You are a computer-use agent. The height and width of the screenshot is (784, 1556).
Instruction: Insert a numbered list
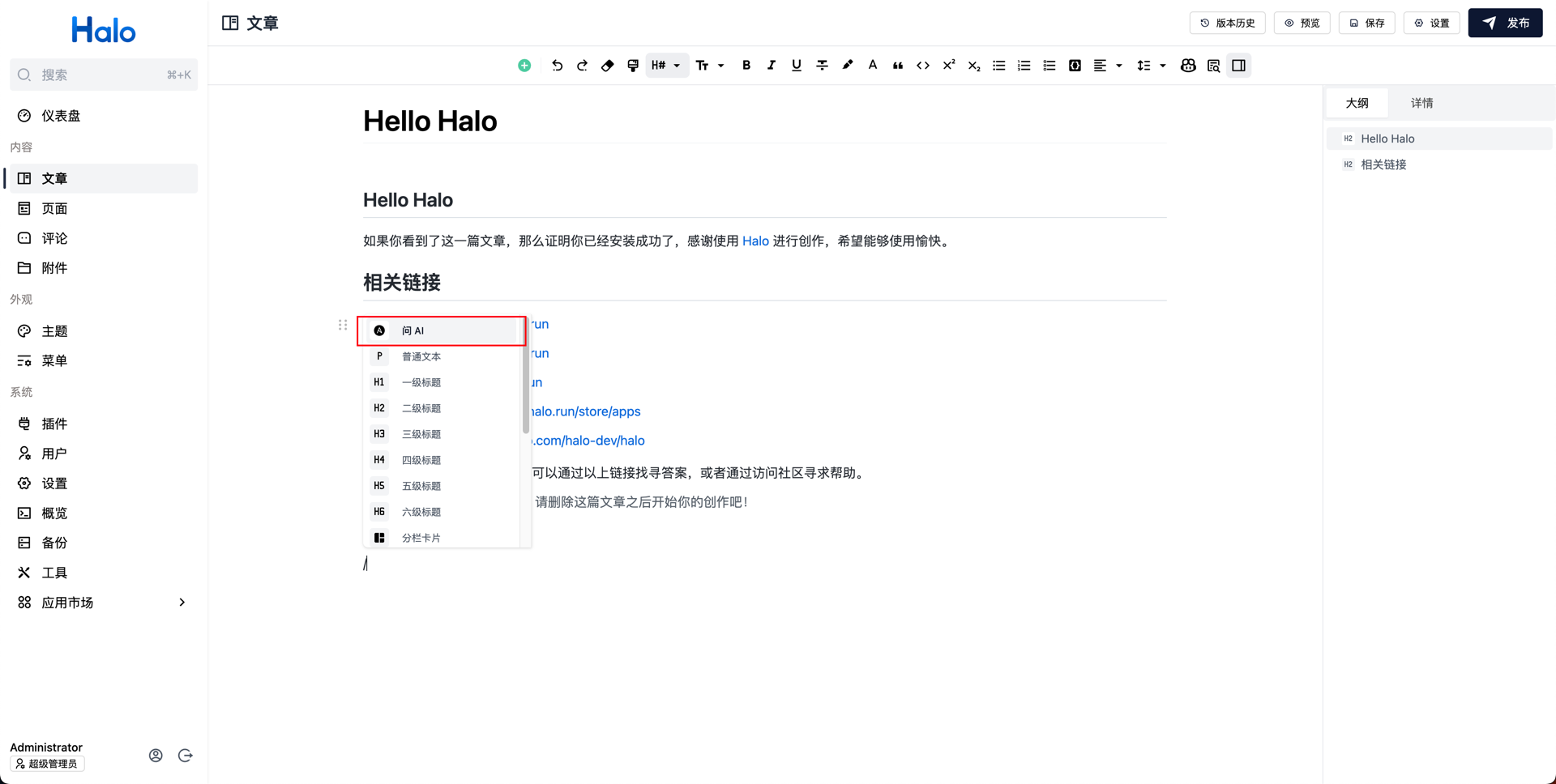point(1024,66)
